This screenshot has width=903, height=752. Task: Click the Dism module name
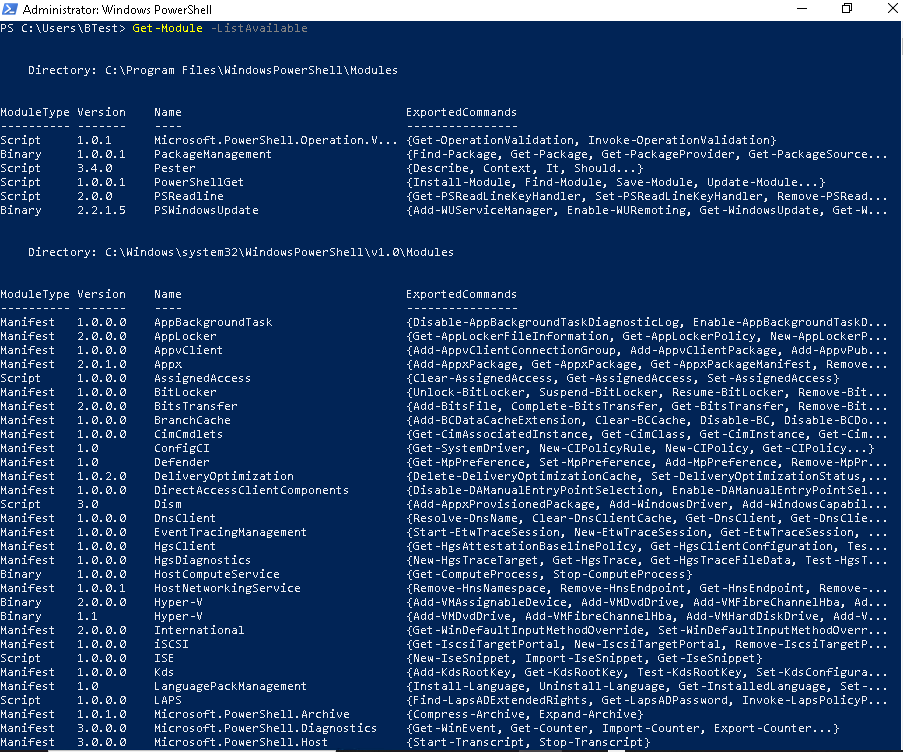pos(168,504)
